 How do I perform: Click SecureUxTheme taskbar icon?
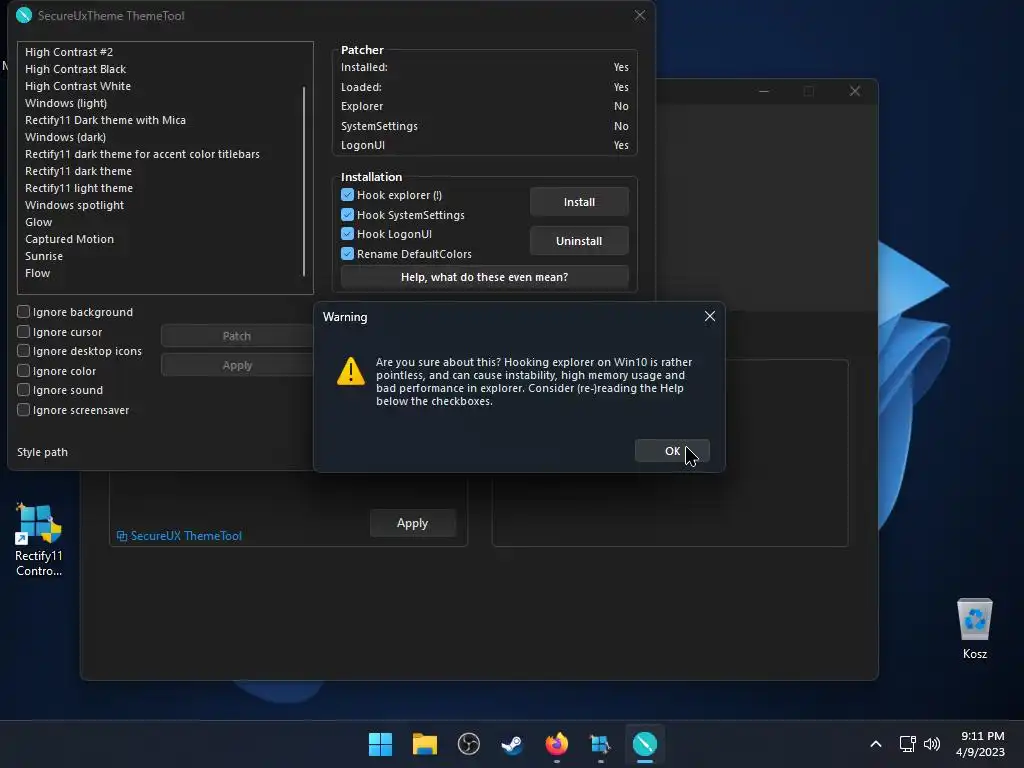tap(645, 744)
